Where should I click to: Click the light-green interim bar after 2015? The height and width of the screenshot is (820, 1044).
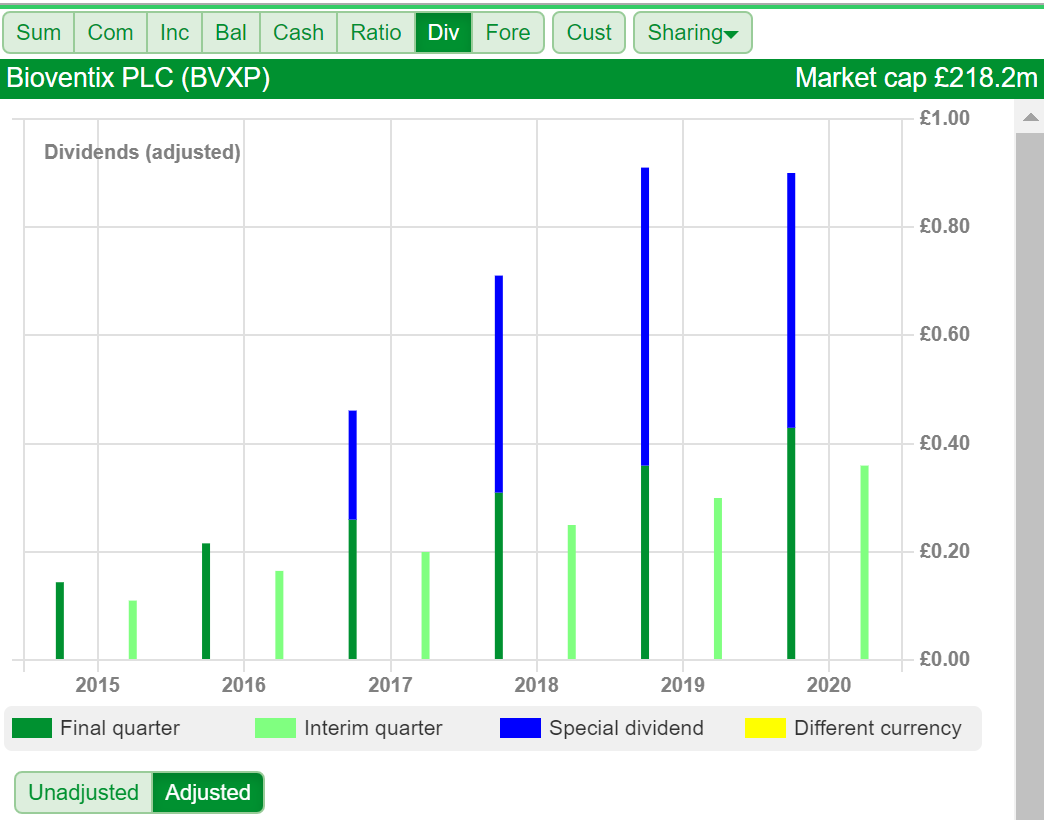click(133, 630)
